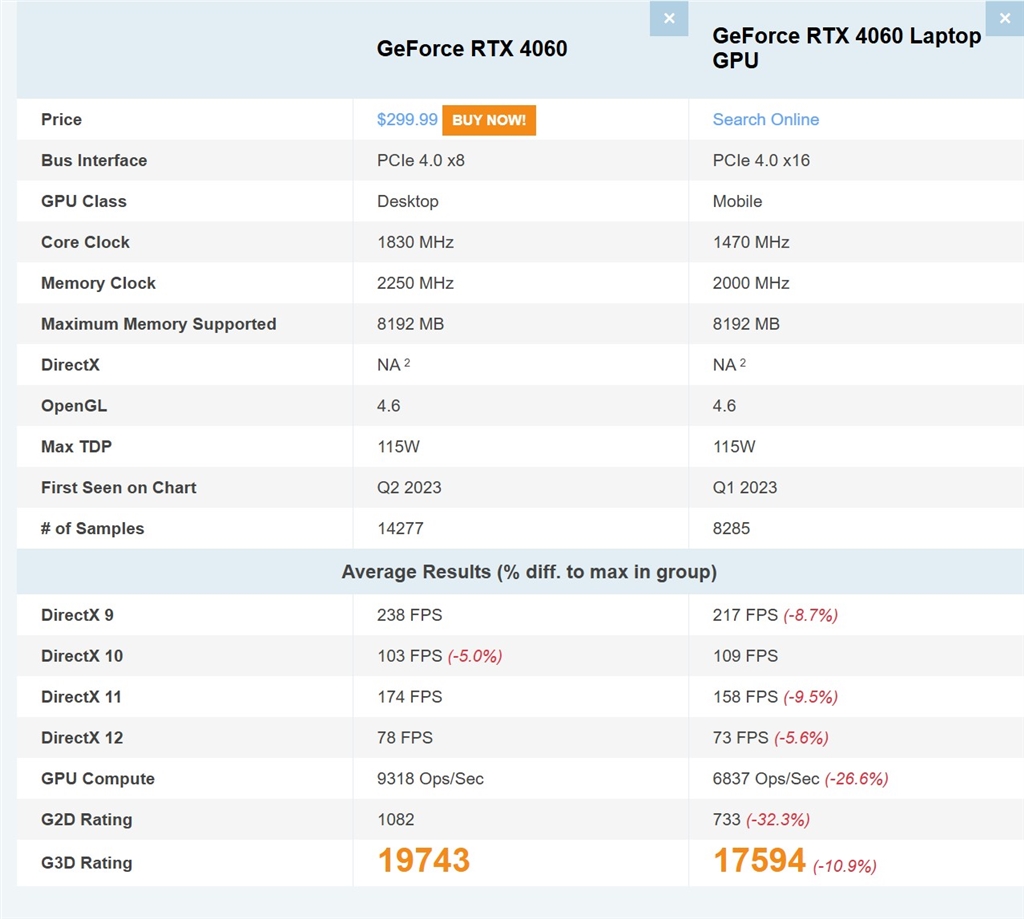Screen dimensions: 1024x919
Task: Click the Price row label
Action: 61,119
